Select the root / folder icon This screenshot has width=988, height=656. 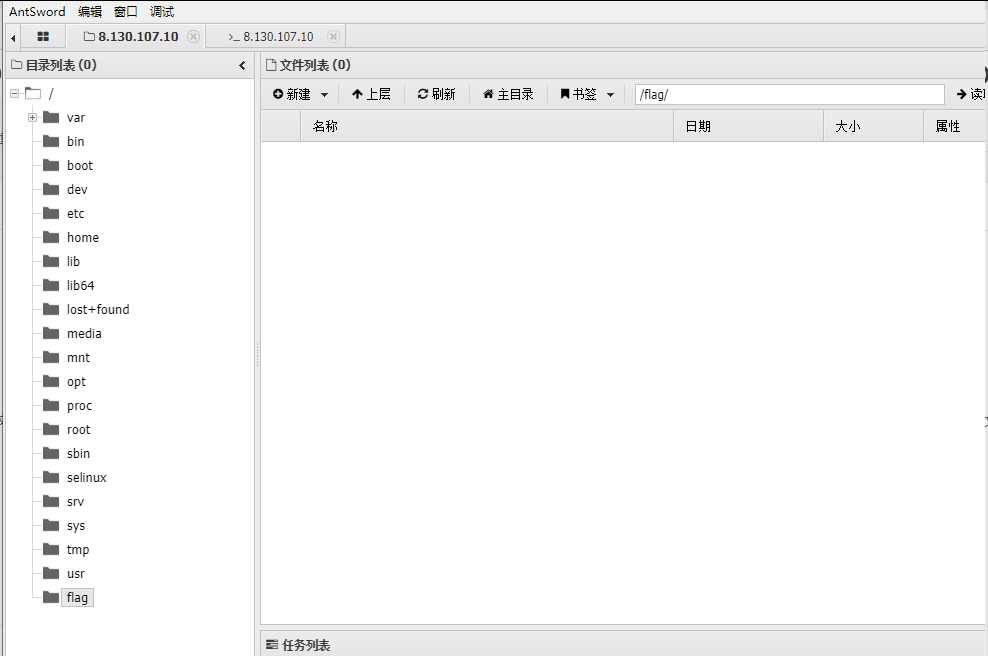coord(33,94)
